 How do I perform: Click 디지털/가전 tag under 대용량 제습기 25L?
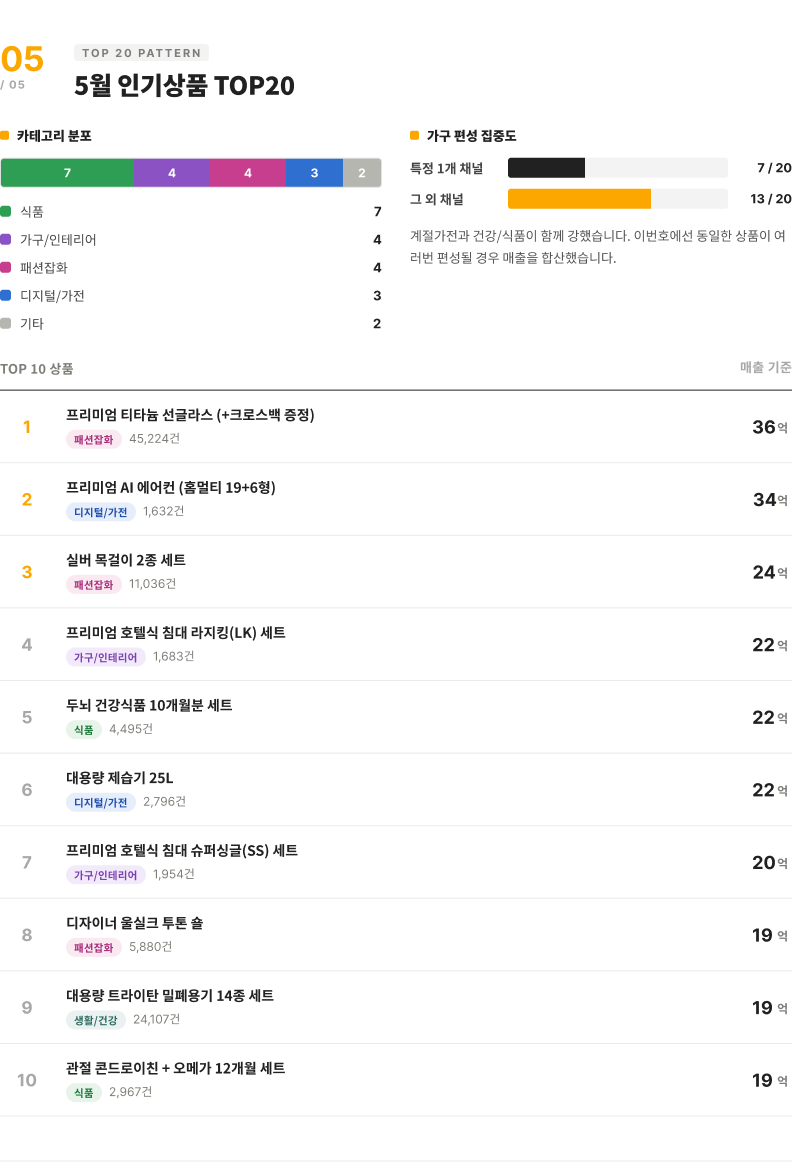(101, 803)
